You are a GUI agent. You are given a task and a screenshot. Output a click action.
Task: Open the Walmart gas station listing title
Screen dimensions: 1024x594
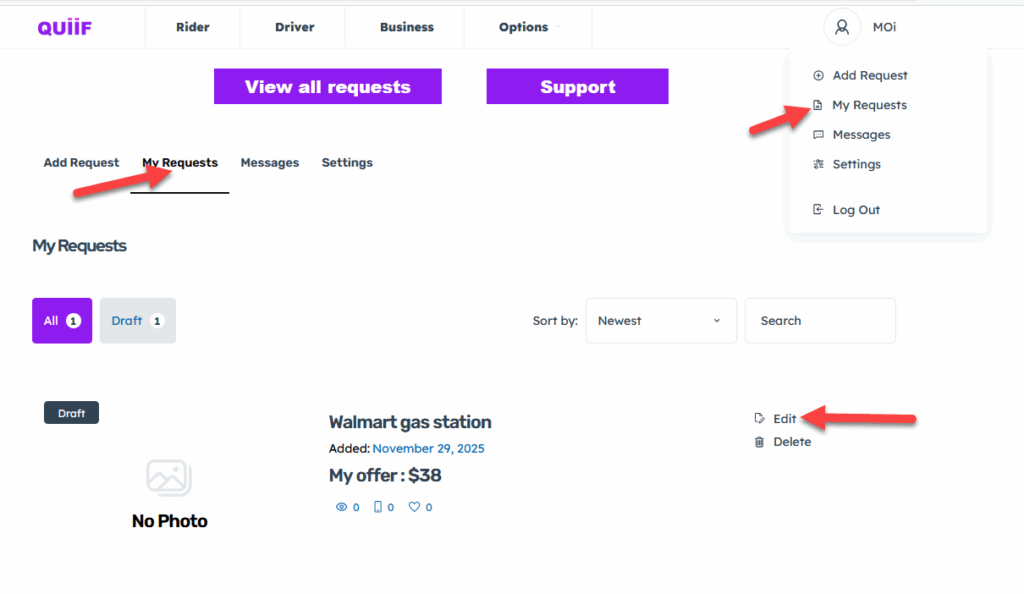410,422
